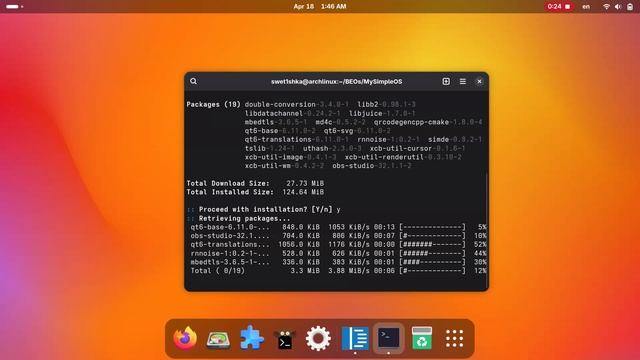Click the 'mbedtls-3.6.5-1-...' download row name
This screenshot has height=360, width=640.
(230, 262)
